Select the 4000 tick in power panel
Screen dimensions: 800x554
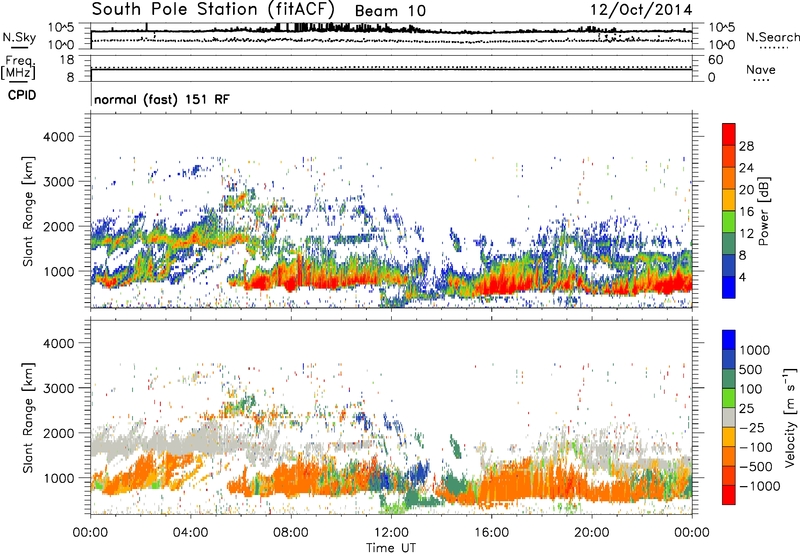[x=58, y=137]
